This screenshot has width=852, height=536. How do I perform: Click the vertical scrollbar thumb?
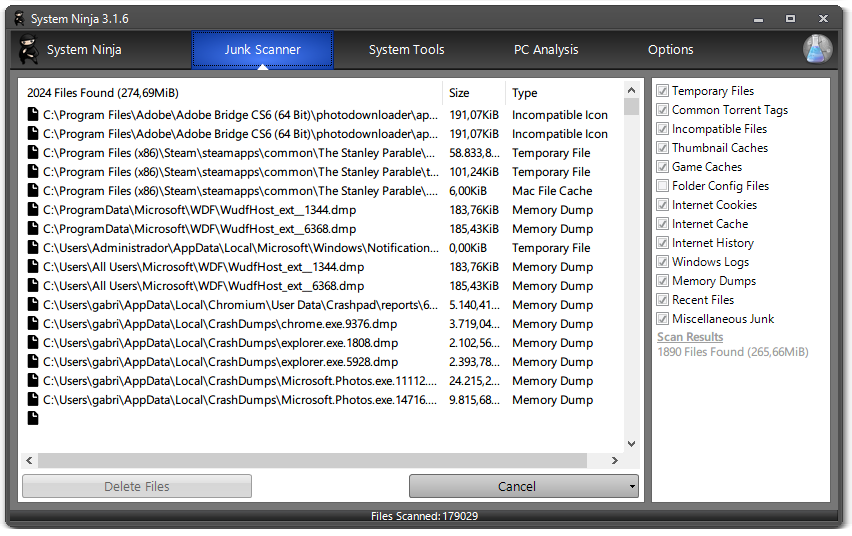pyautogui.click(x=631, y=107)
